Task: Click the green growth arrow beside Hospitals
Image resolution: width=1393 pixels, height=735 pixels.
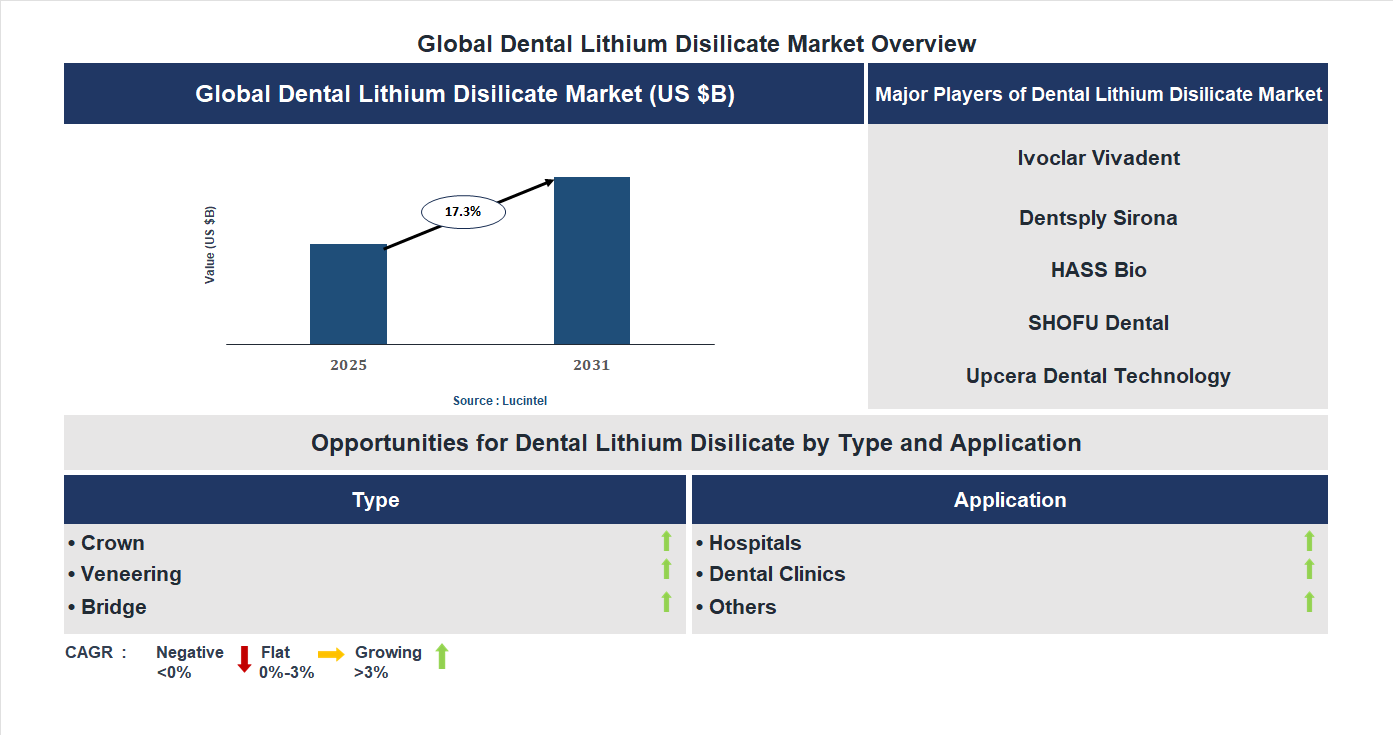Action: [x=1310, y=542]
